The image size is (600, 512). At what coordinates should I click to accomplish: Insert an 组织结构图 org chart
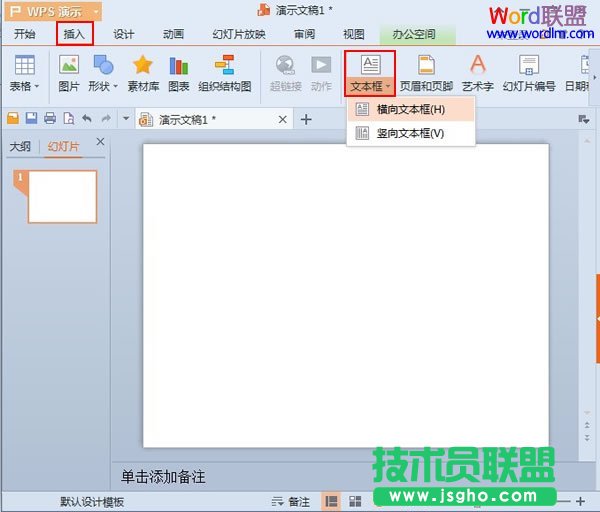tap(225, 65)
